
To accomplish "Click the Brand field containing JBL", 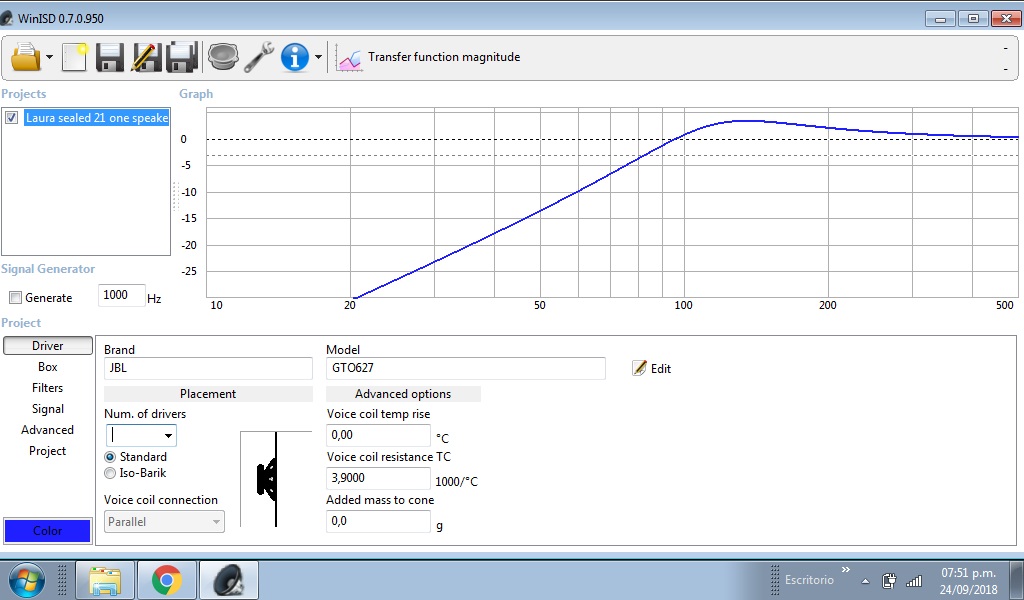I will pos(208,368).
